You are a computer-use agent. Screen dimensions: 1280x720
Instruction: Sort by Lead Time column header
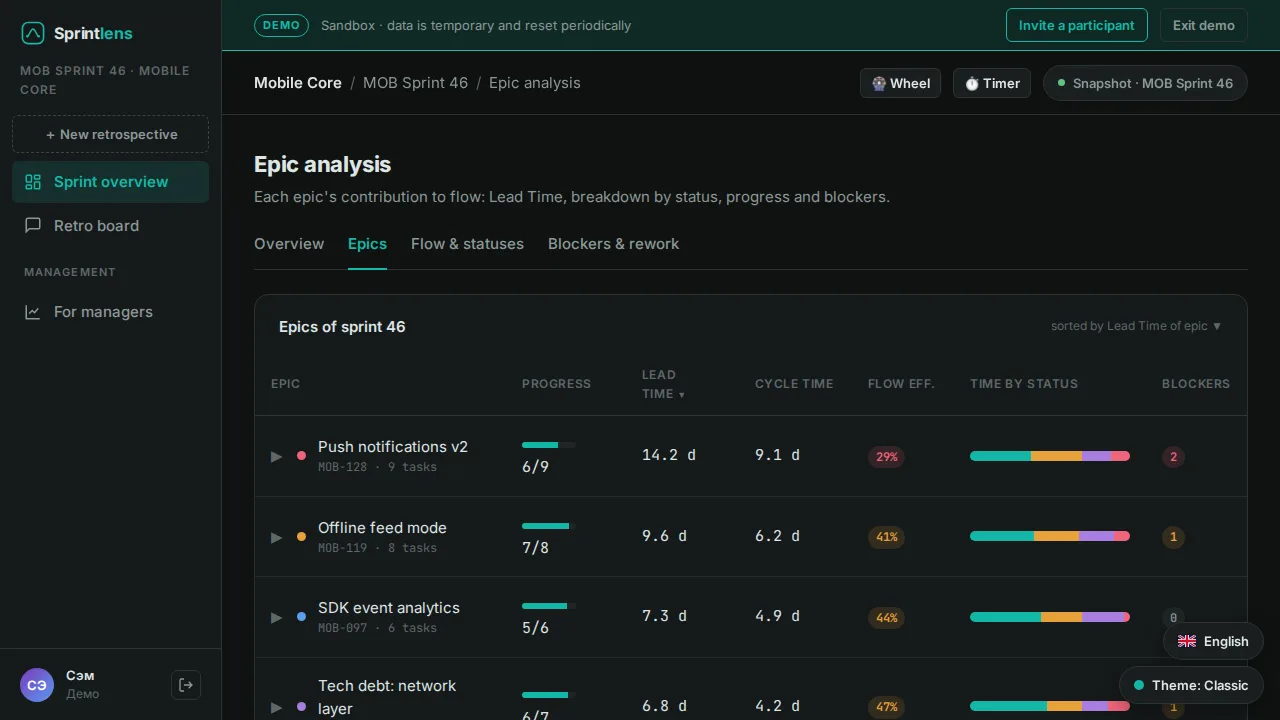coord(663,384)
